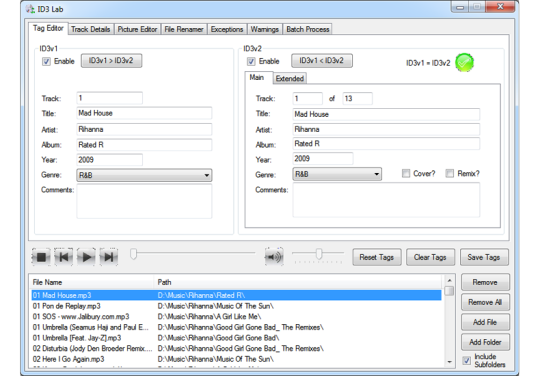Click the Add Folder button

point(485,342)
